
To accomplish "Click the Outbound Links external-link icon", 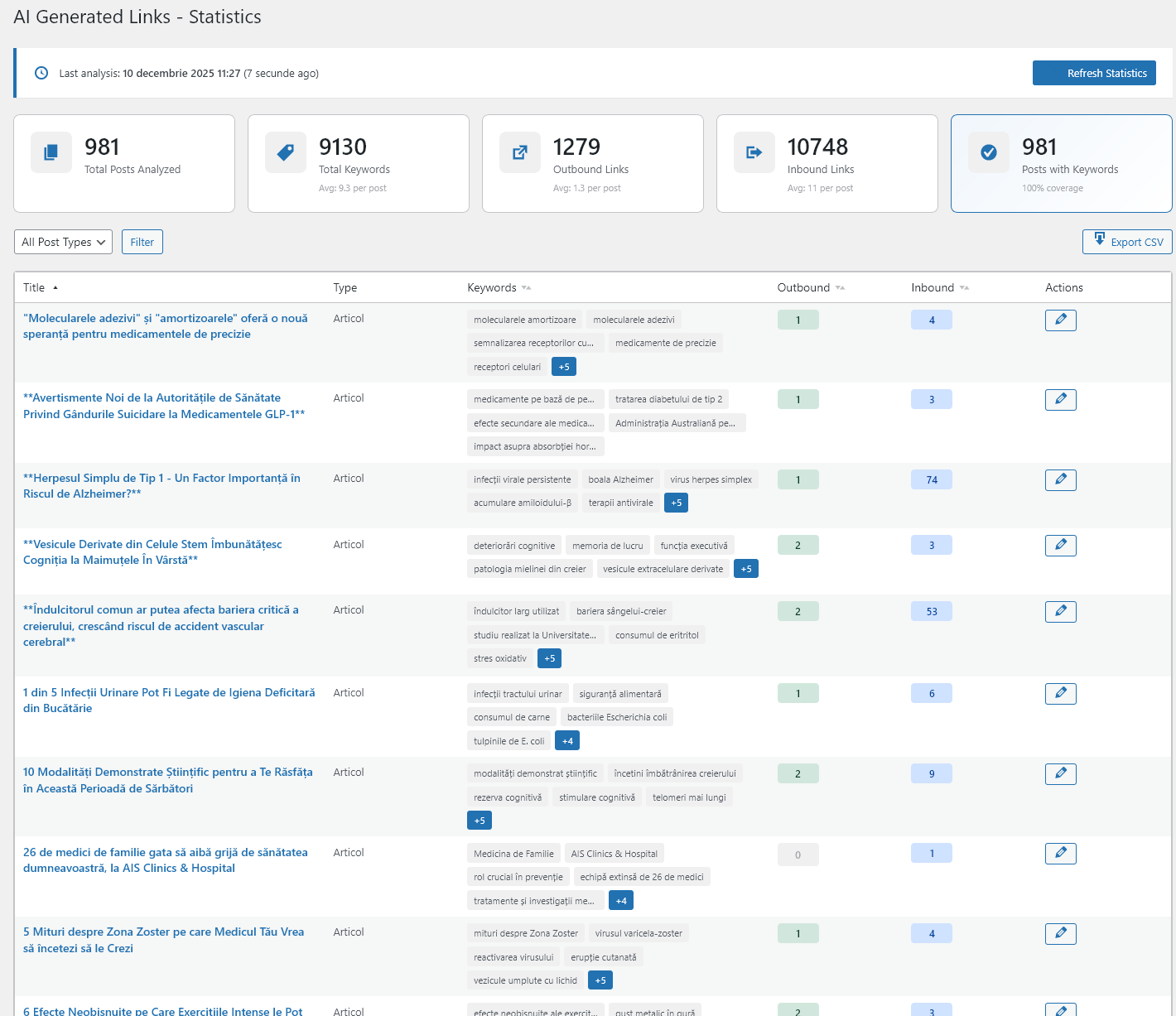I will 519,152.
